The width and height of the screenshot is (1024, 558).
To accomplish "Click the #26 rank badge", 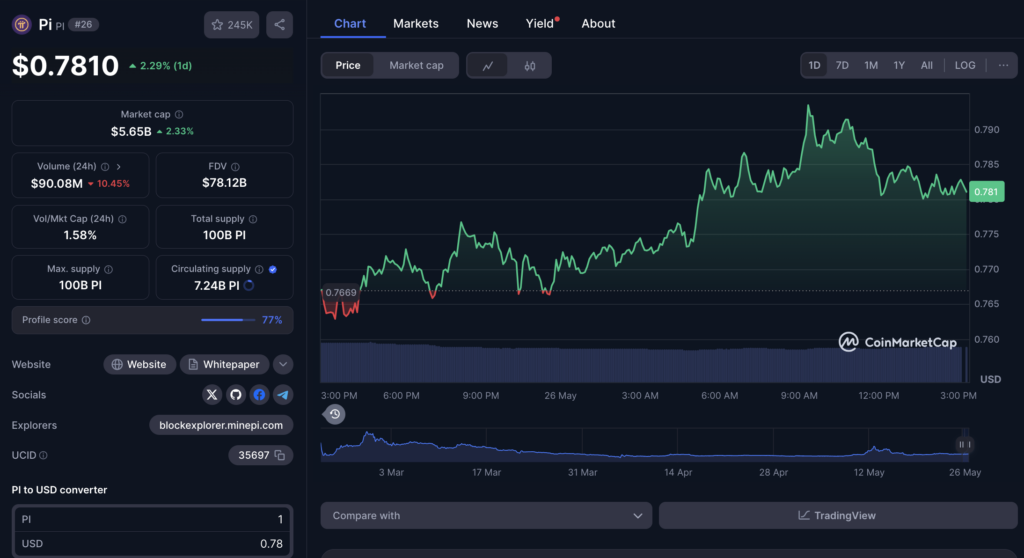I will 83,25.
